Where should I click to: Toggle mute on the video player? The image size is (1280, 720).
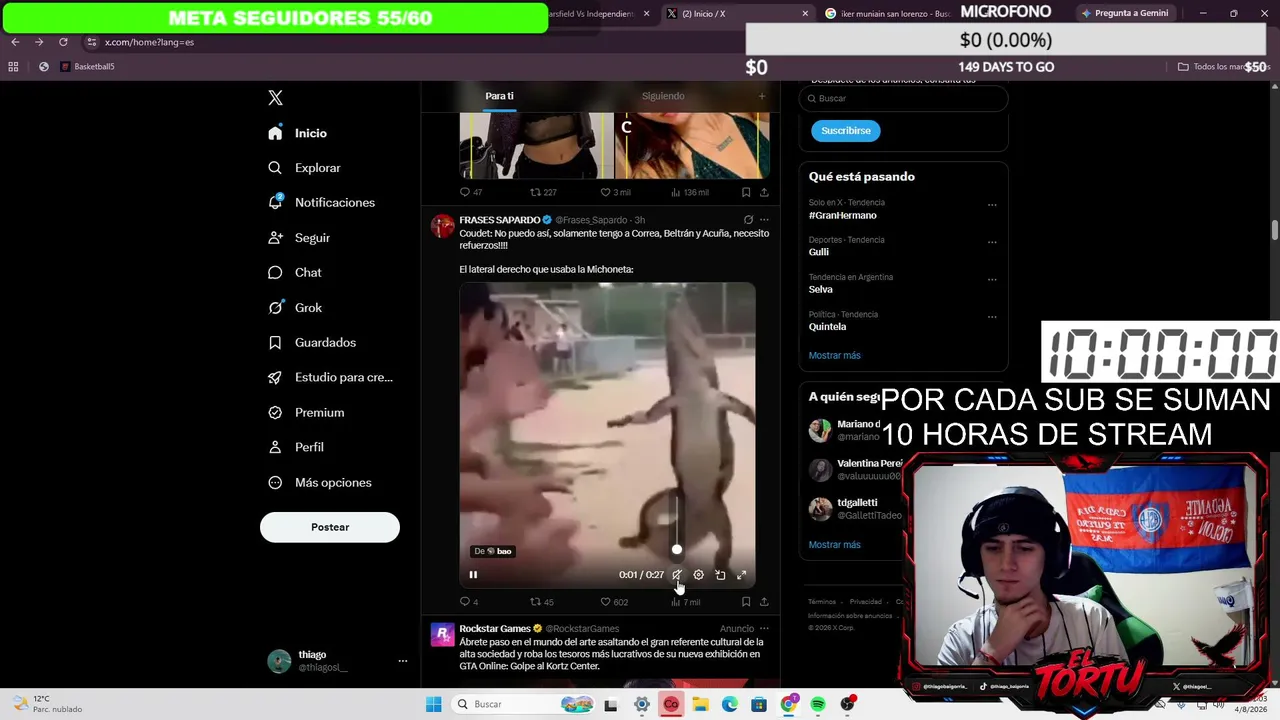pyautogui.click(x=677, y=575)
